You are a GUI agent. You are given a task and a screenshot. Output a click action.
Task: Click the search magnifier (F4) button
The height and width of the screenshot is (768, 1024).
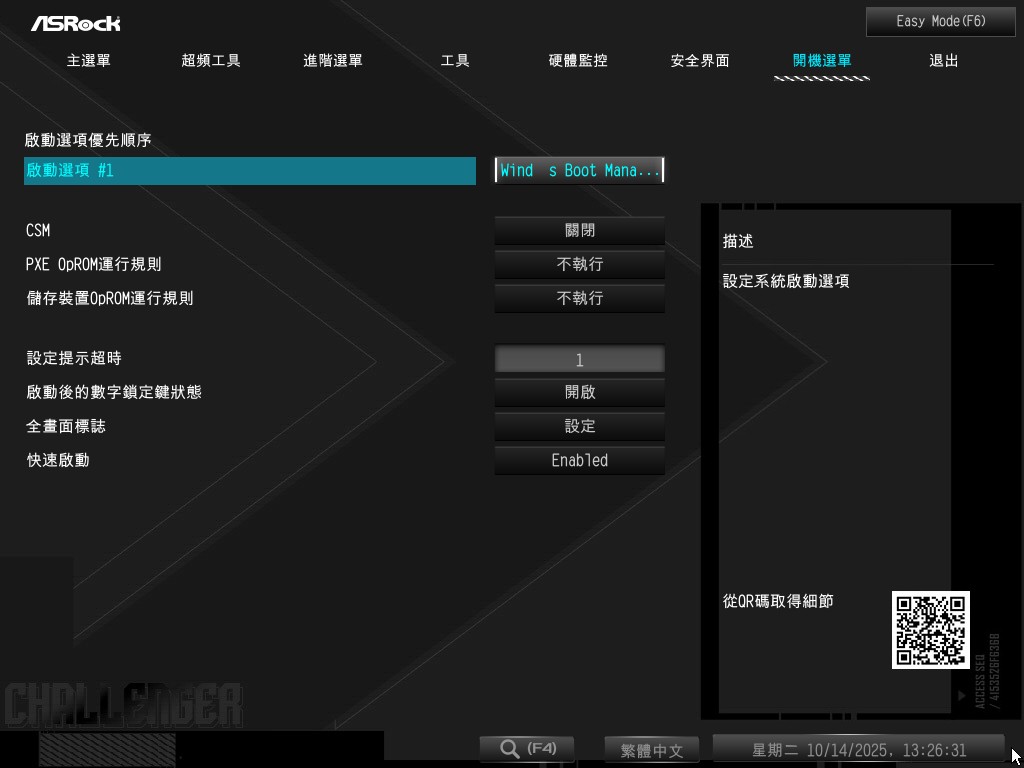click(x=527, y=749)
